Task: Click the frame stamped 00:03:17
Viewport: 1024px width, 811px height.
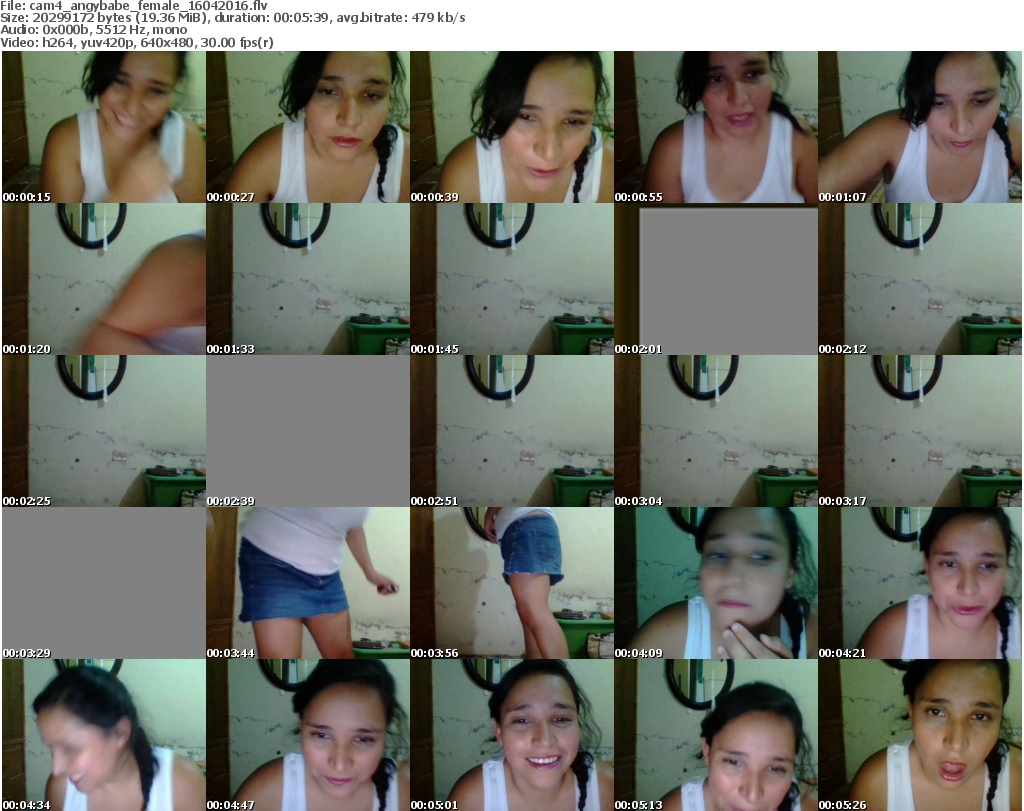Action: (x=920, y=431)
